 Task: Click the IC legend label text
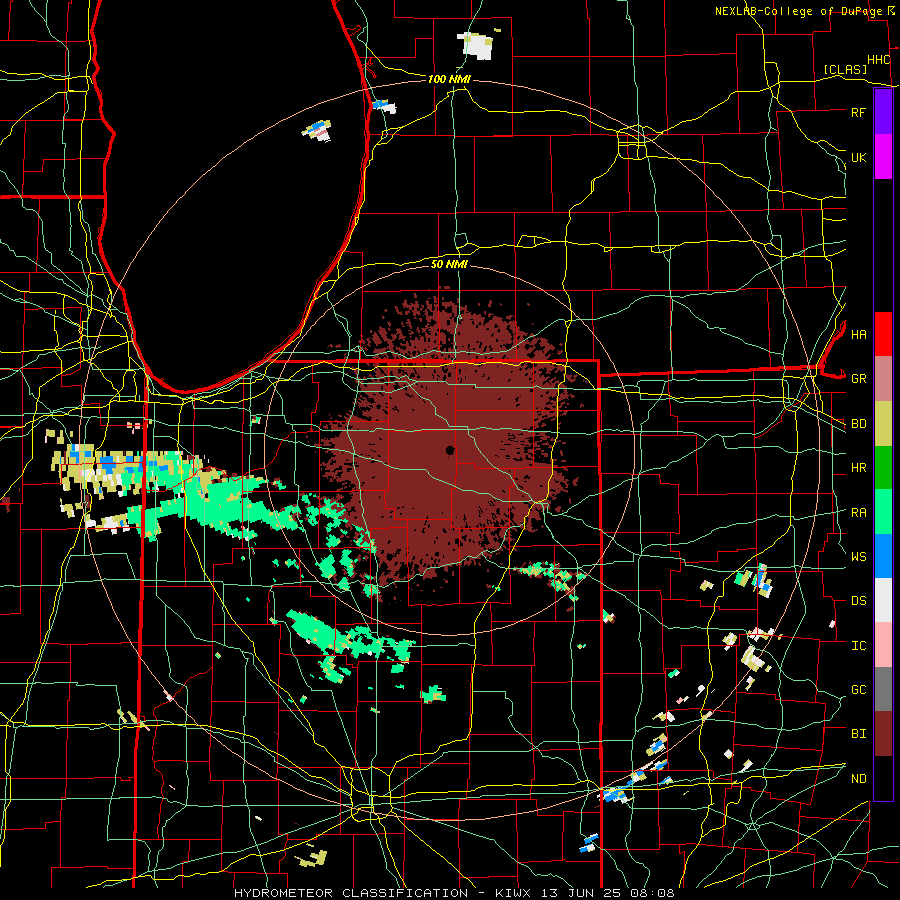pos(859,646)
